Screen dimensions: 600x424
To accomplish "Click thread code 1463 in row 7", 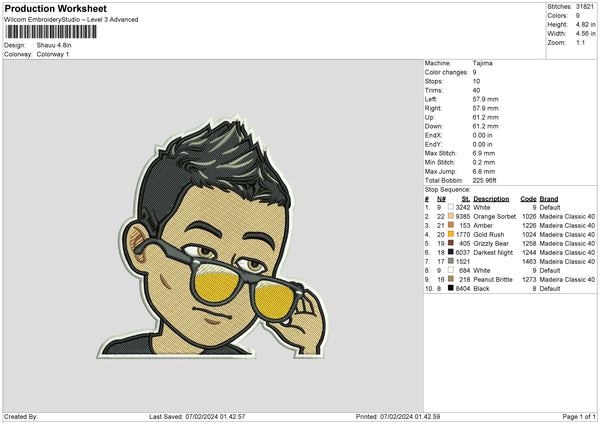I will coord(529,261).
